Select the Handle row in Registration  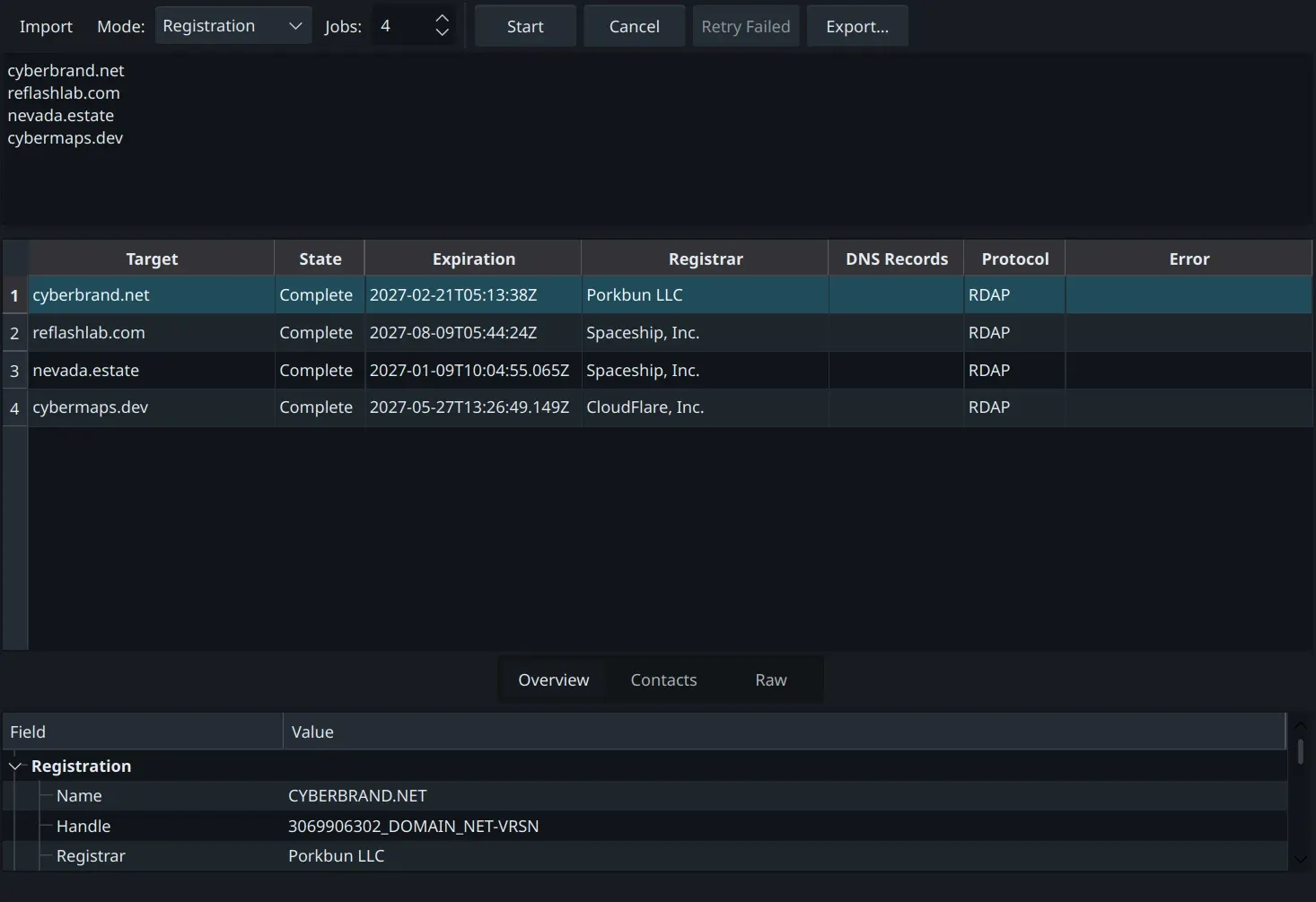point(645,826)
